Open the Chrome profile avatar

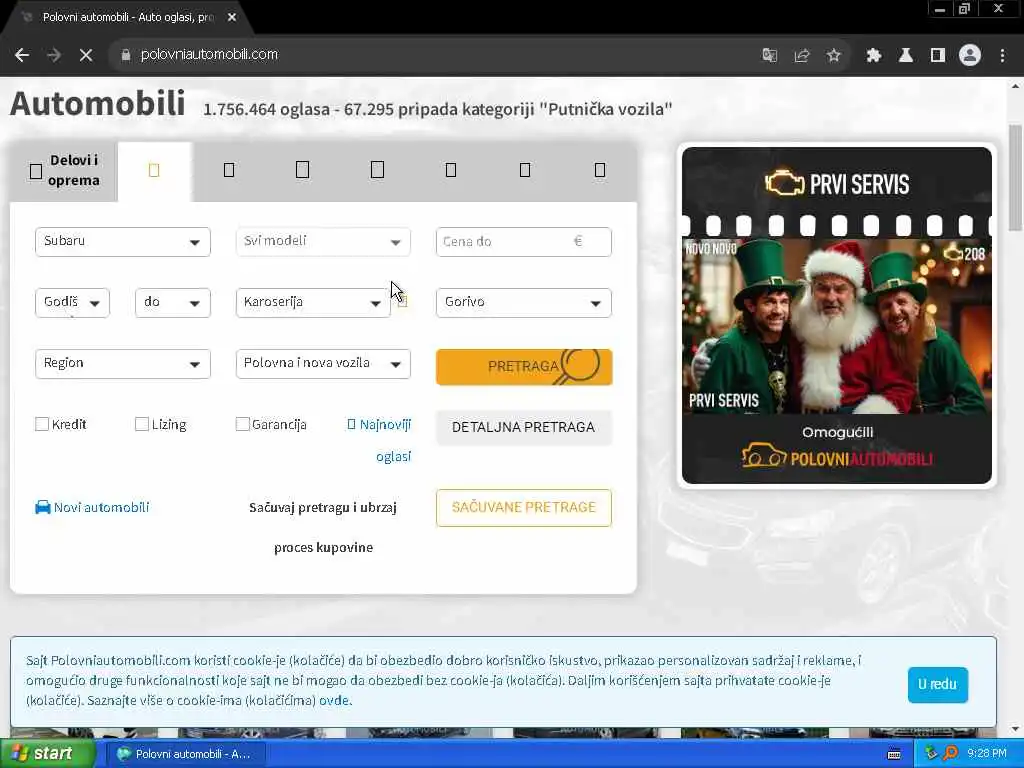970,56
